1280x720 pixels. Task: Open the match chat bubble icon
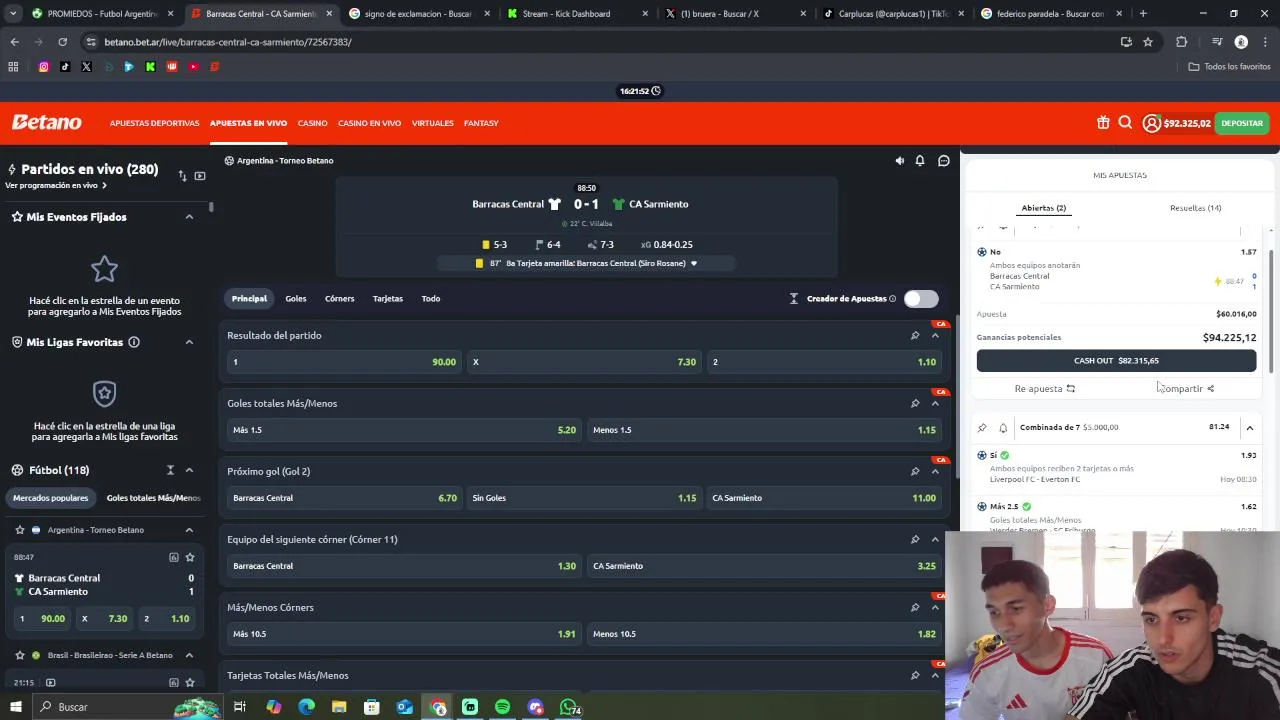click(x=943, y=160)
